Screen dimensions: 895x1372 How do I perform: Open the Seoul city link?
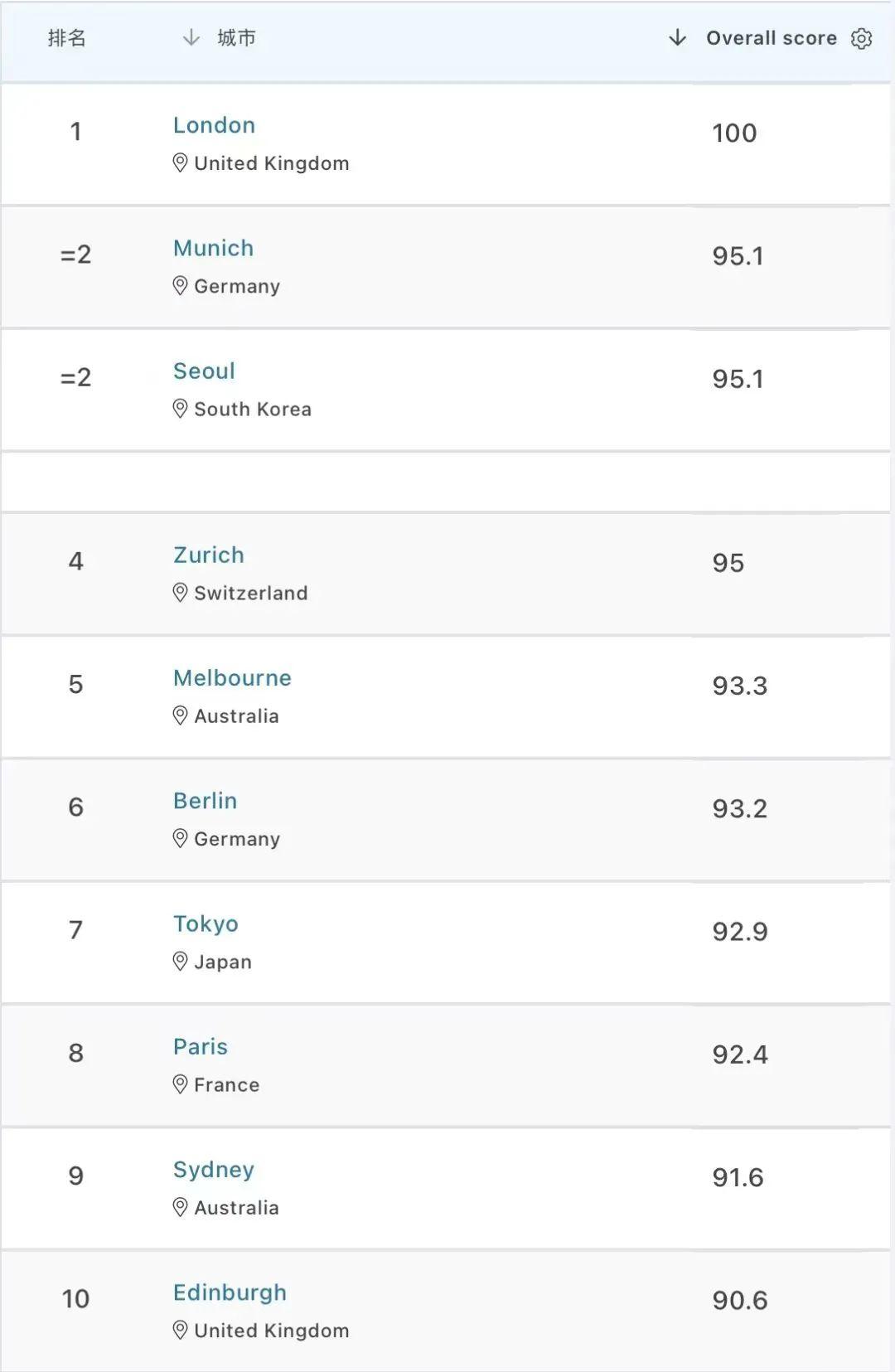coord(204,371)
